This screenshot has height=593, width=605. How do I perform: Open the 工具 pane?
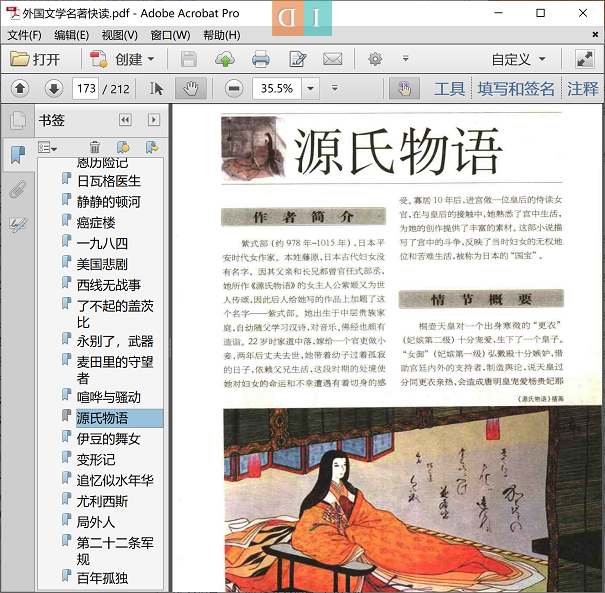pyautogui.click(x=450, y=89)
